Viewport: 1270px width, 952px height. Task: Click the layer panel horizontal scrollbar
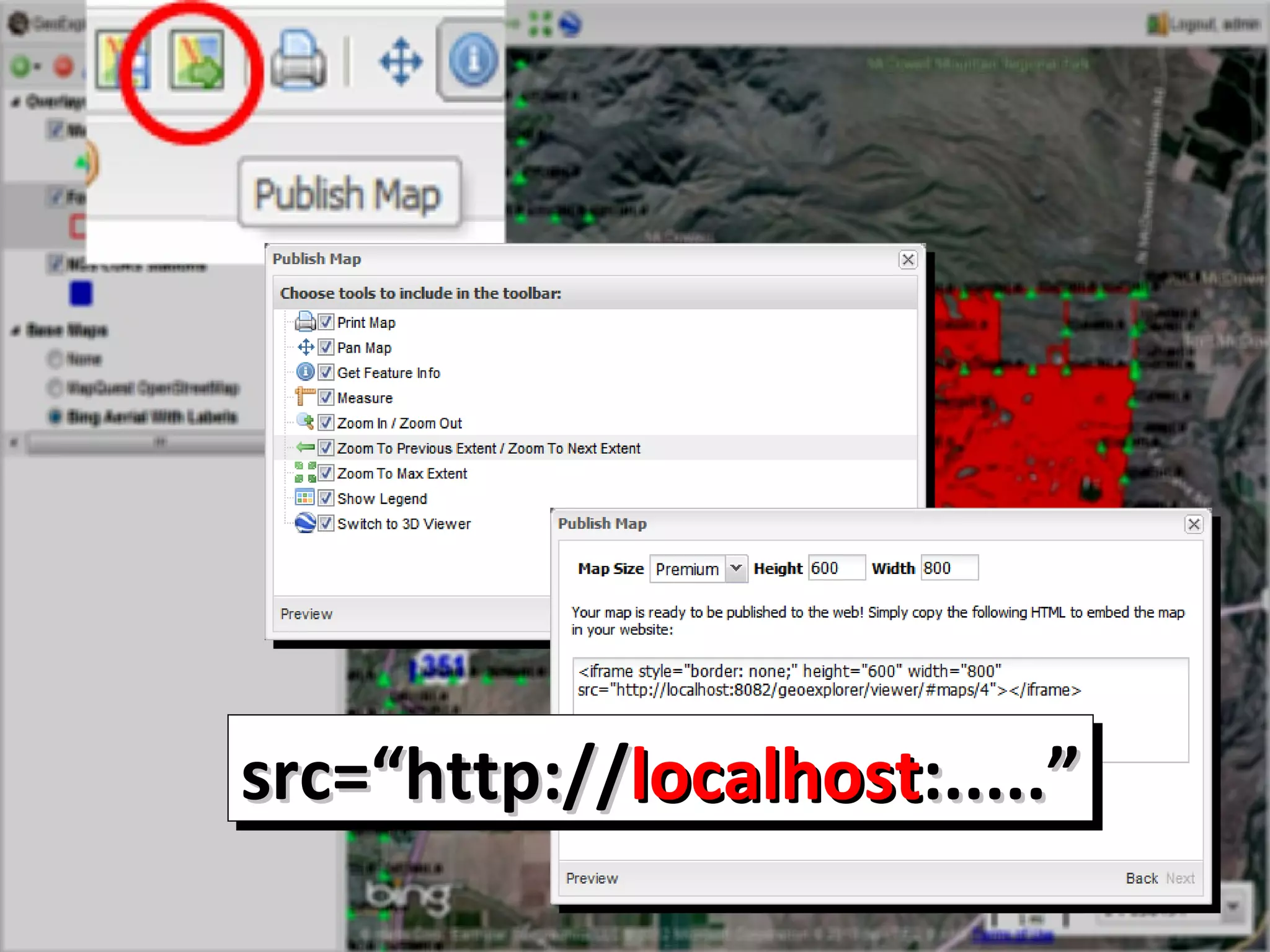point(146,443)
